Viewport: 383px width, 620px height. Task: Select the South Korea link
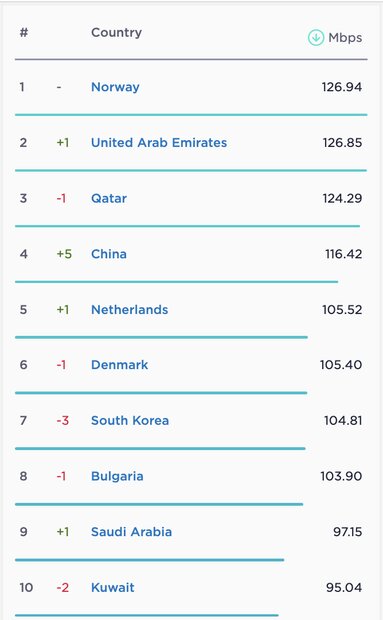pyautogui.click(x=130, y=420)
